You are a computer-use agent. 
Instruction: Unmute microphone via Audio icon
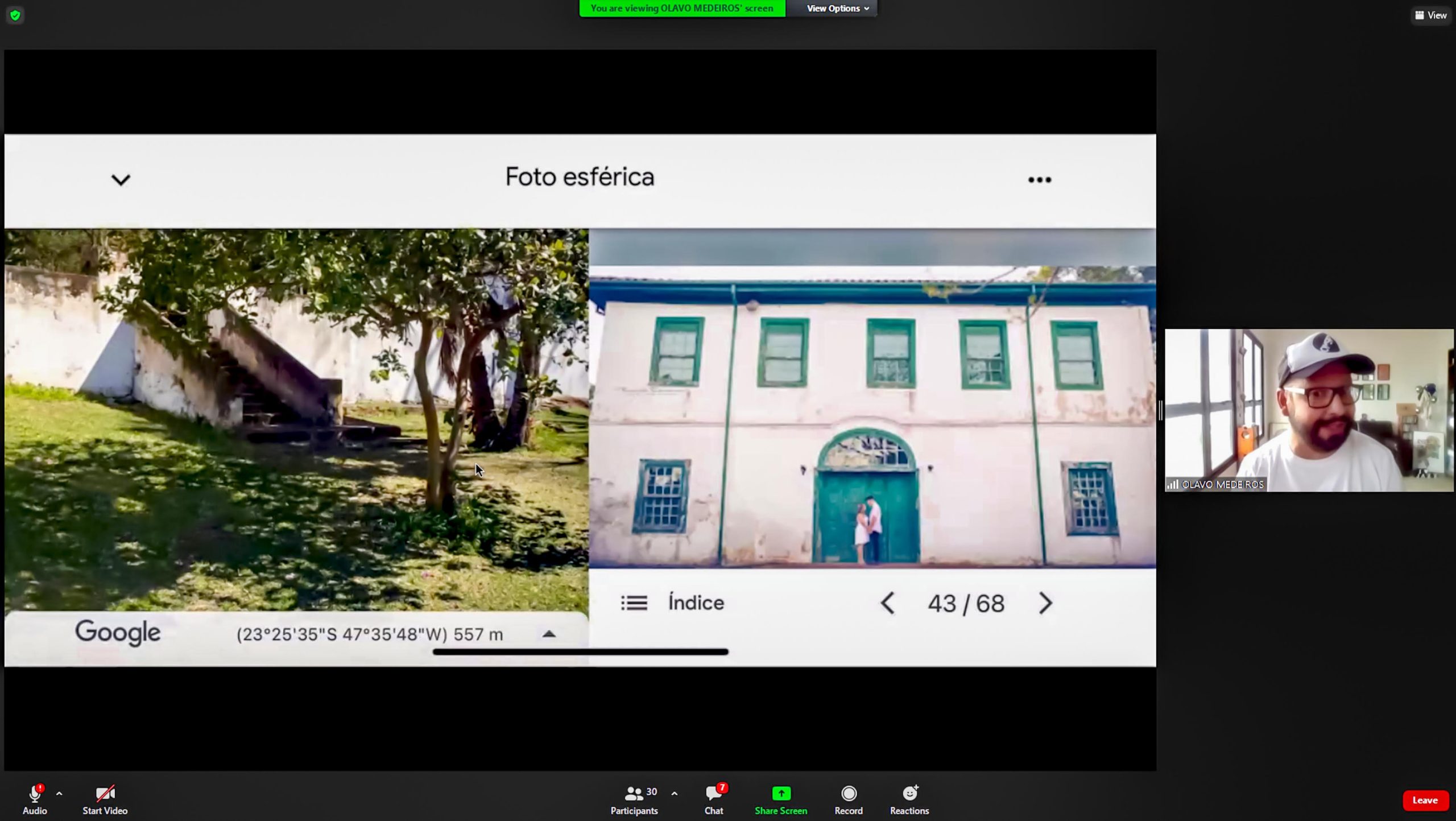tap(35, 794)
